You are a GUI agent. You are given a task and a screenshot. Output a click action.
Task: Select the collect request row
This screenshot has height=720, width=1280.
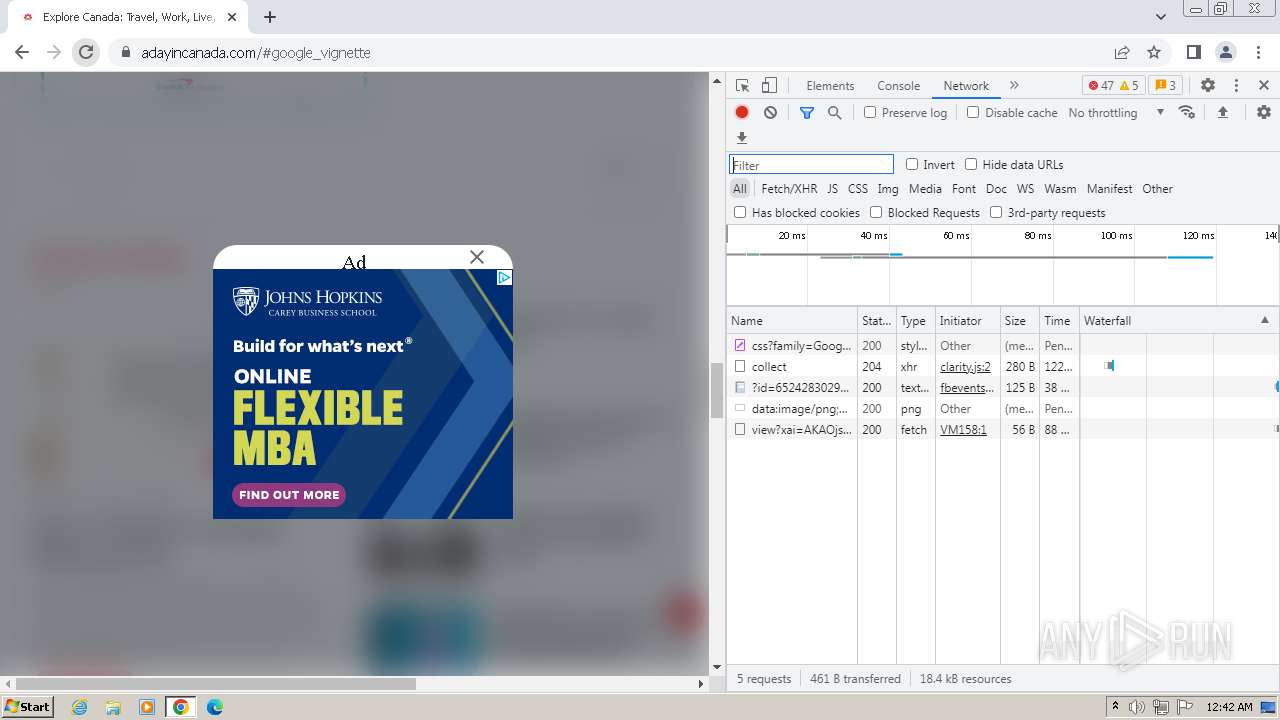tap(1003, 367)
